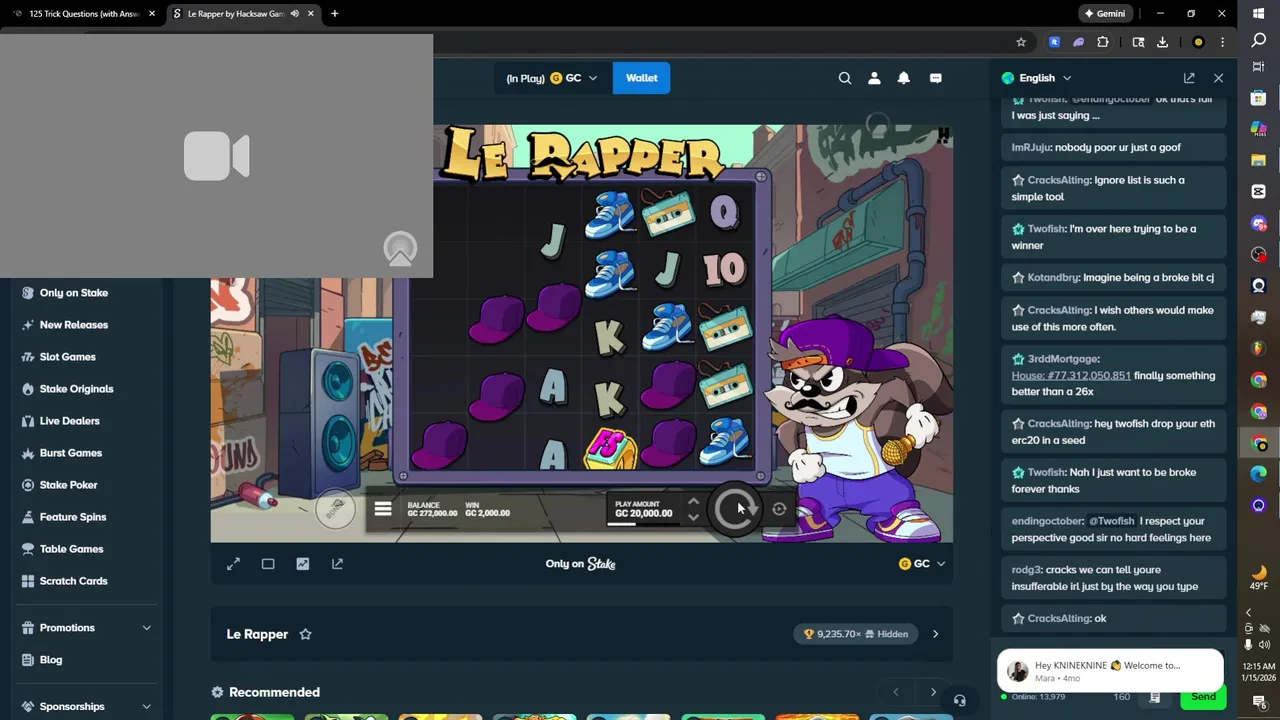Open the notifications bell
This screenshot has width=1280, height=720.
pyautogui.click(x=904, y=78)
